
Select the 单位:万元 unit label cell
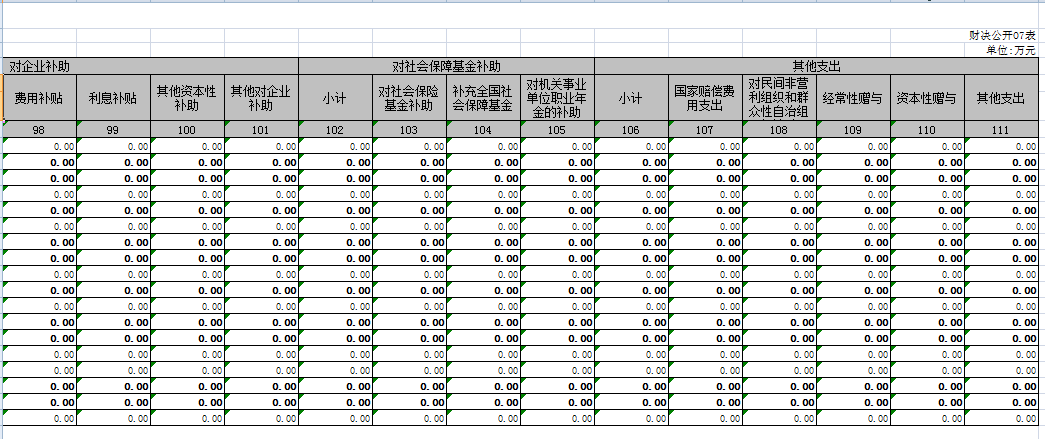click(1009, 49)
